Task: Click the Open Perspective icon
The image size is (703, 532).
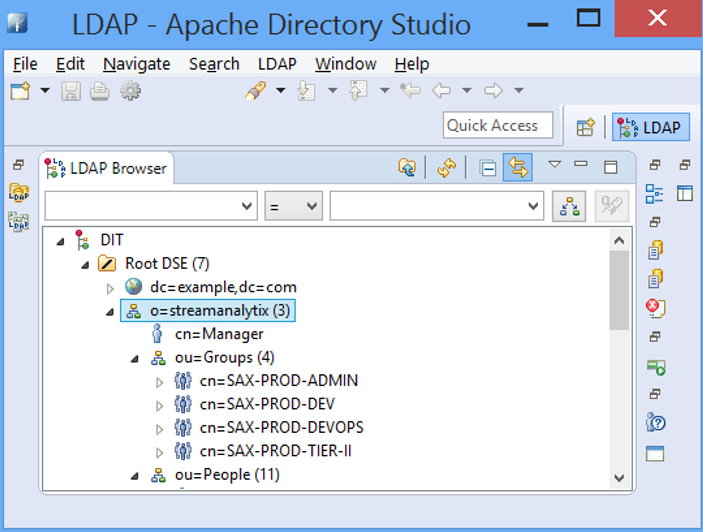Action: (x=586, y=127)
